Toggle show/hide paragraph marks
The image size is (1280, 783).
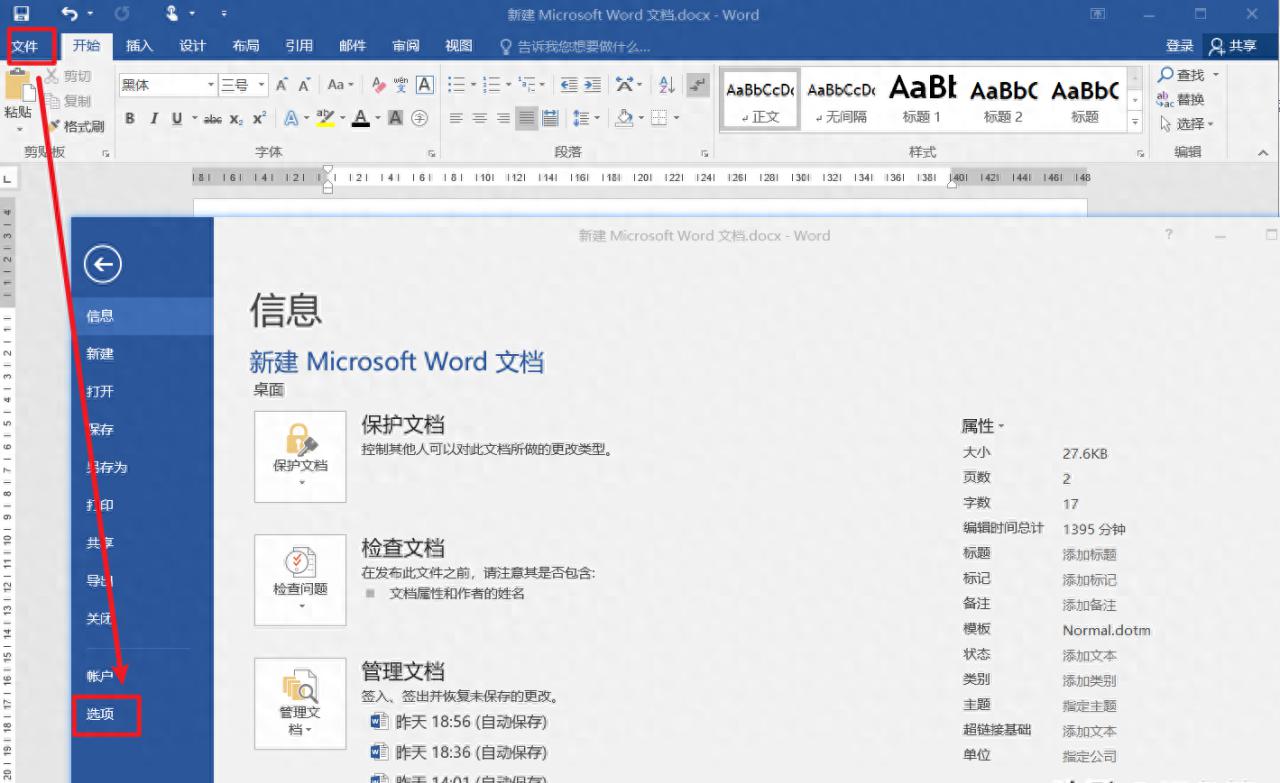coord(698,85)
